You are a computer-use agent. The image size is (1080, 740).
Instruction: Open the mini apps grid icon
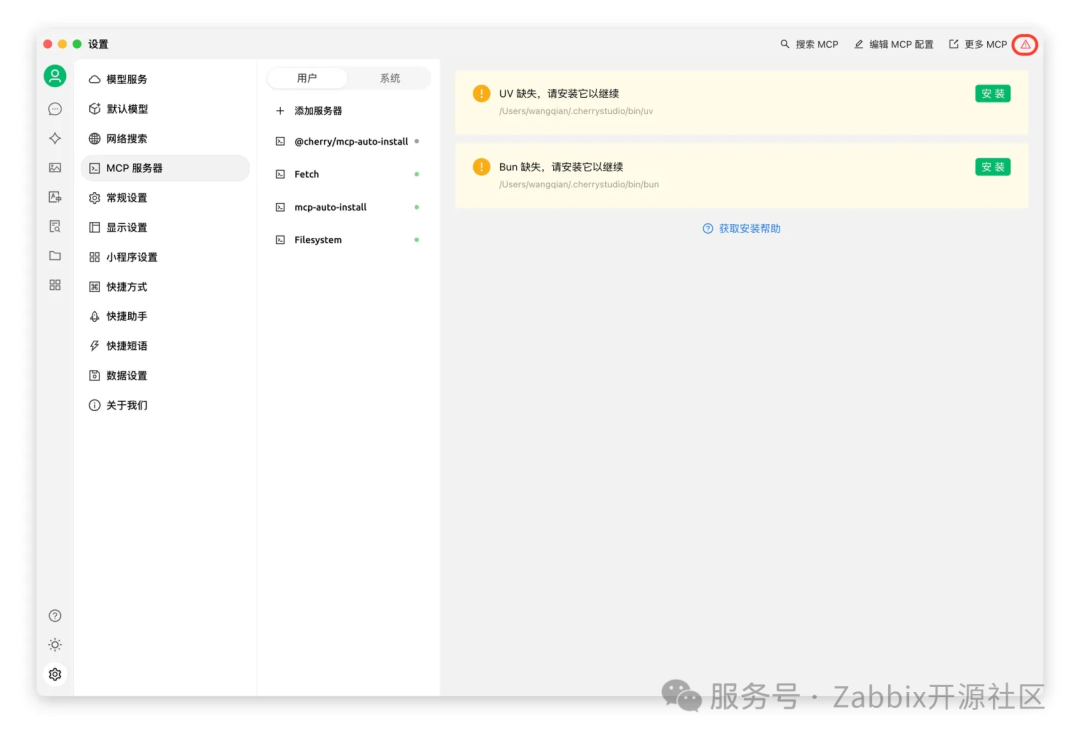tap(55, 286)
